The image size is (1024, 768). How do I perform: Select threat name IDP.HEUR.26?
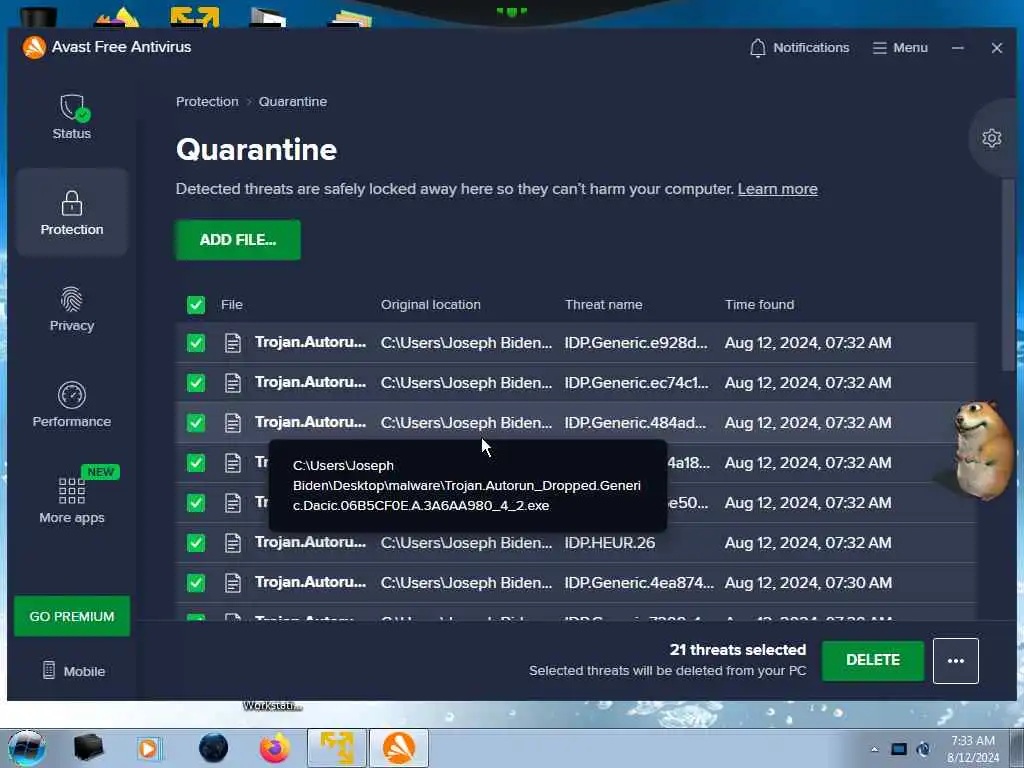[610, 543]
